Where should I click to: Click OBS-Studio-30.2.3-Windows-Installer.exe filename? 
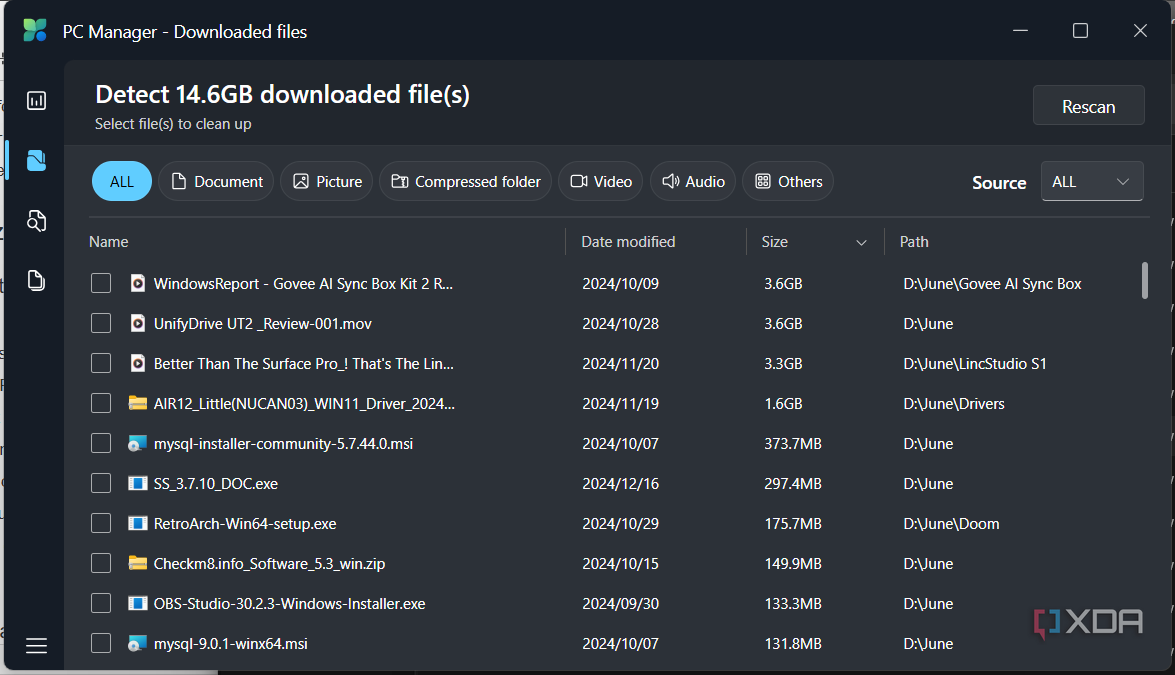289,603
